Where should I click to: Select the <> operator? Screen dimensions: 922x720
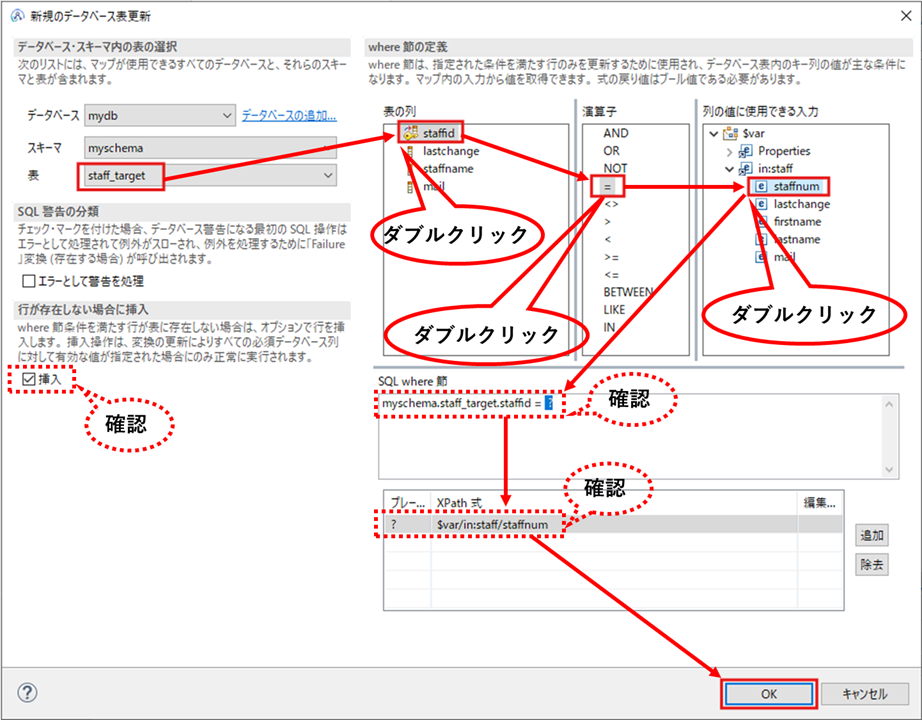[611, 204]
